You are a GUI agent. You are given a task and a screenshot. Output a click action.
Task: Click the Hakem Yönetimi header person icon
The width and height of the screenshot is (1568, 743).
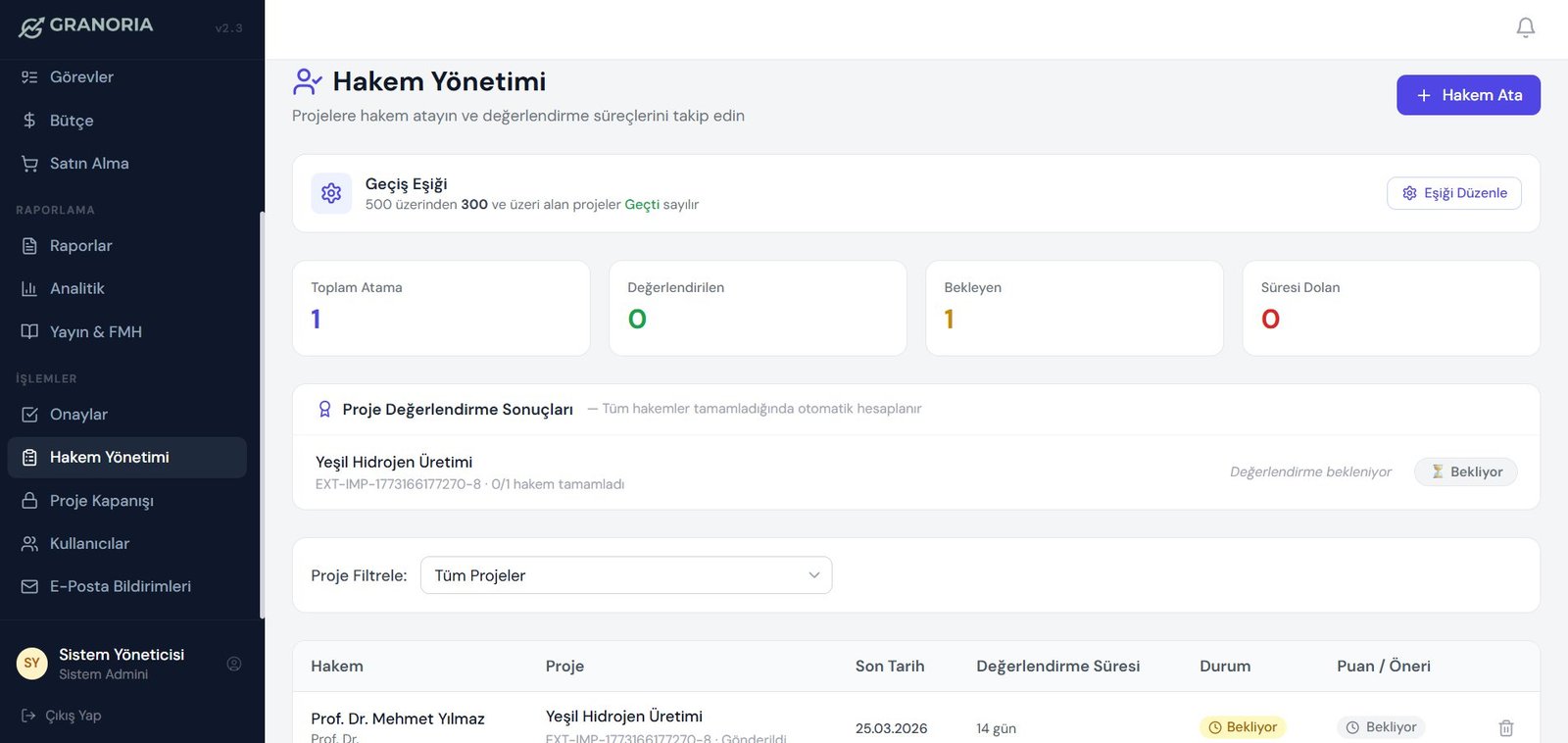tap(307, 81)
